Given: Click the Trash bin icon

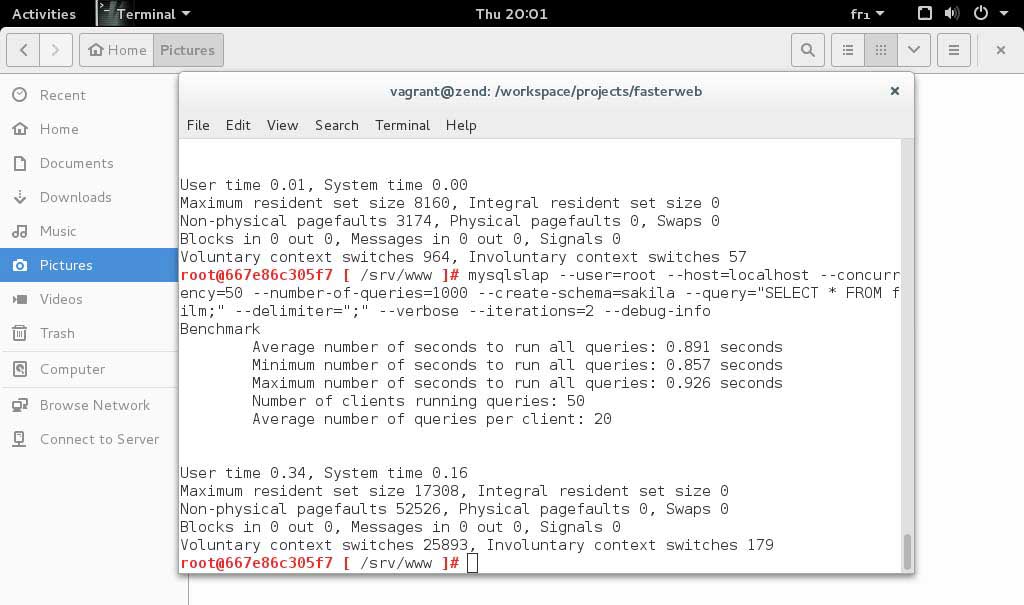Looking at the screenshot, I should (x=20, y=333).
